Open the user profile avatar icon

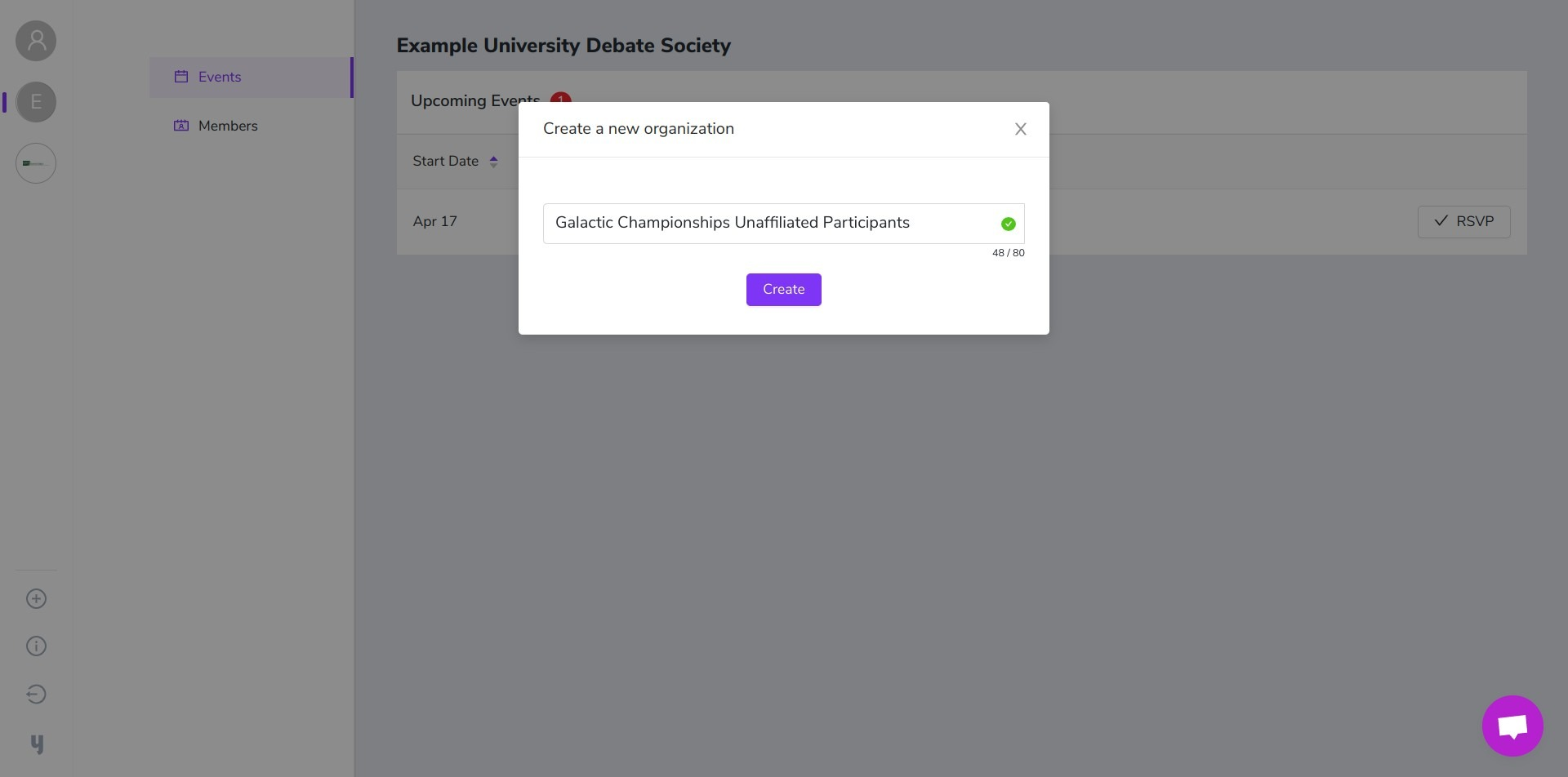(36, 41)
